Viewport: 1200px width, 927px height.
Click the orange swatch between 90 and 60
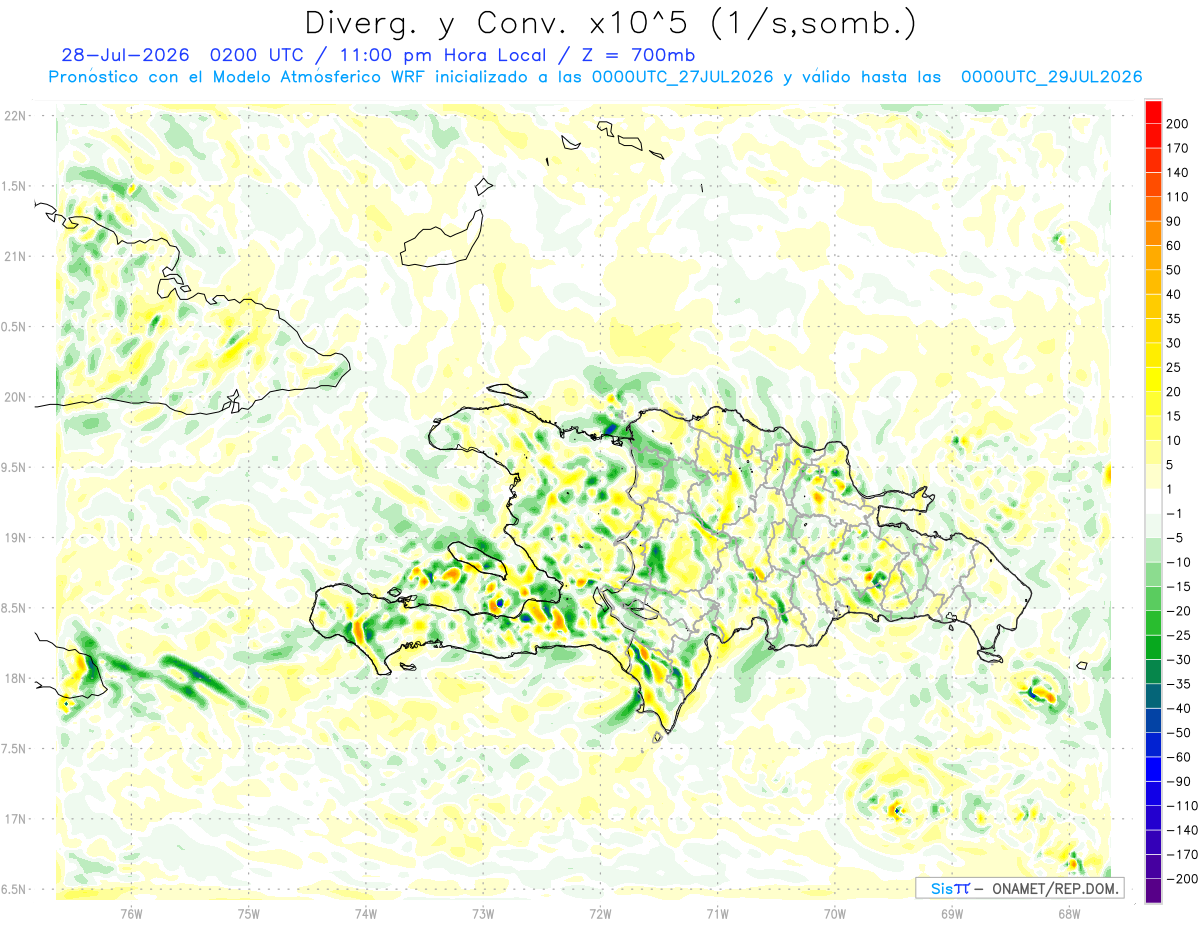point(1153,233)
